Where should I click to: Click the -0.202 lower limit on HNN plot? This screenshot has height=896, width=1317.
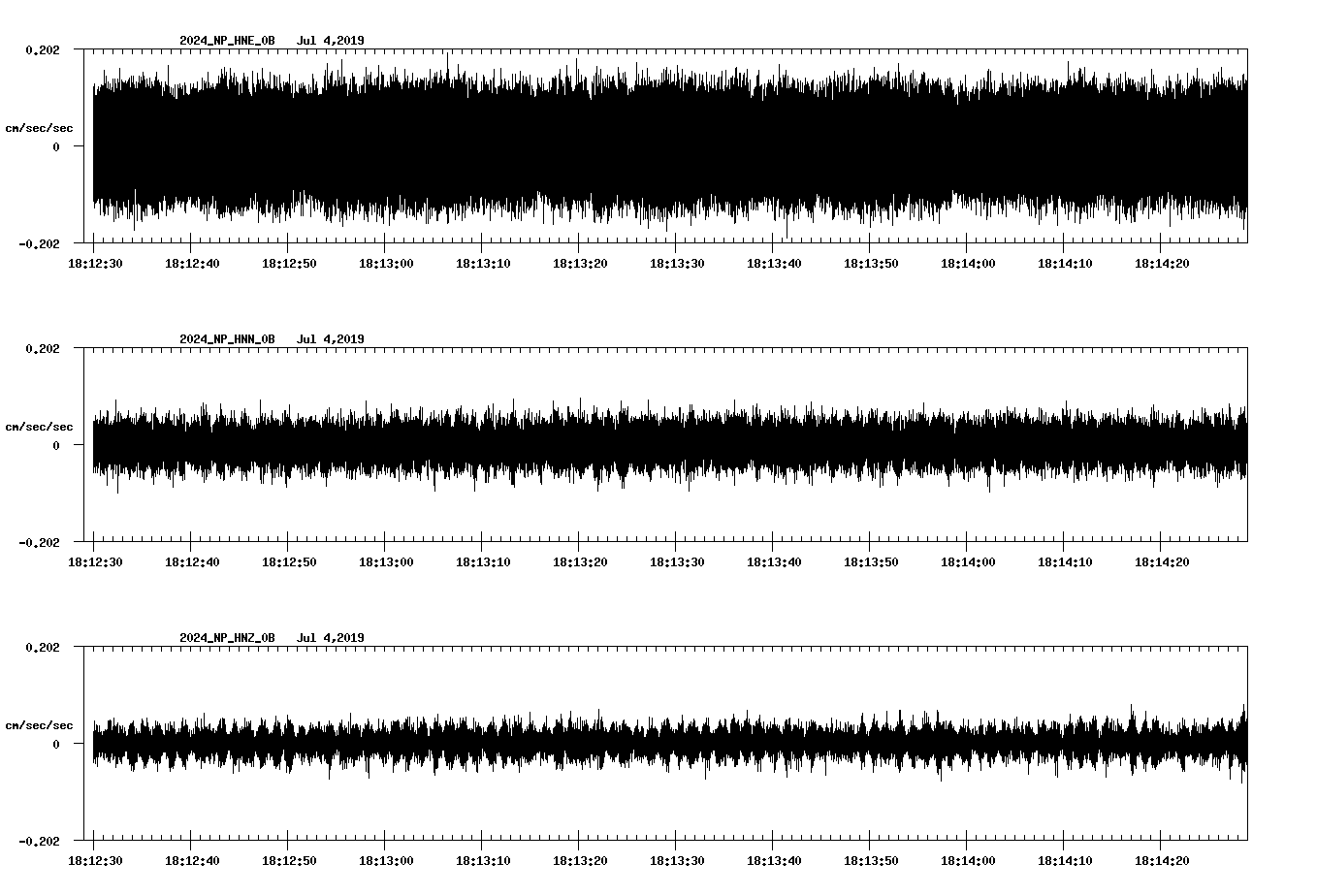(39, 542)
